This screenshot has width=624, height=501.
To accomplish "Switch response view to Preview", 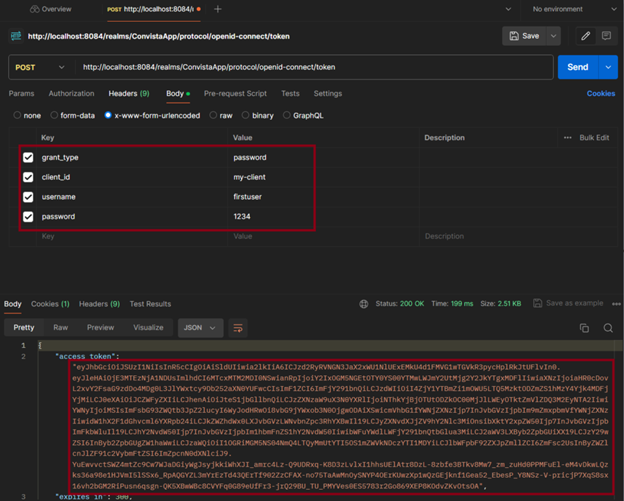I will (100, 328).
